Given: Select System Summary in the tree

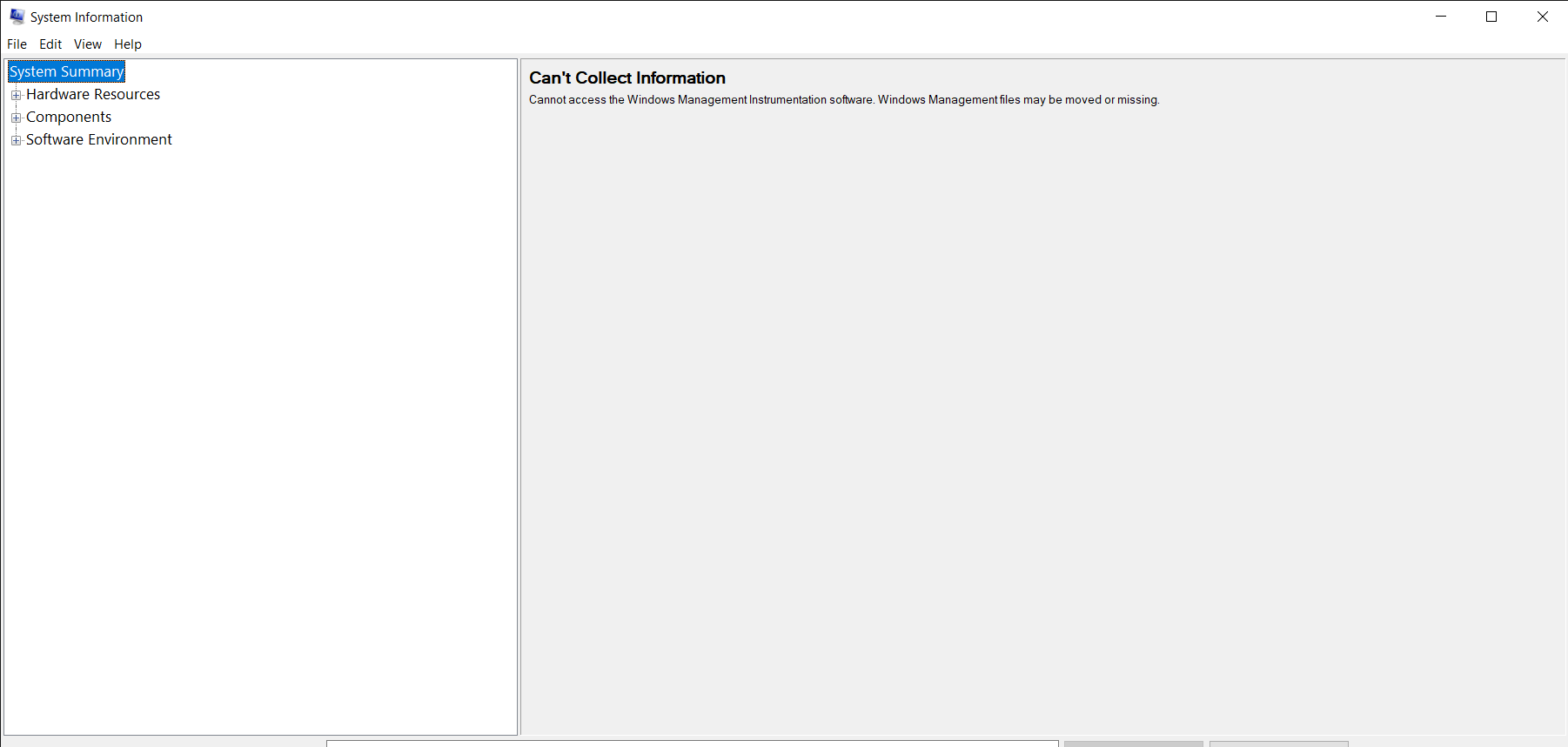Looking at the screenshot, I should tap(67, 71).
